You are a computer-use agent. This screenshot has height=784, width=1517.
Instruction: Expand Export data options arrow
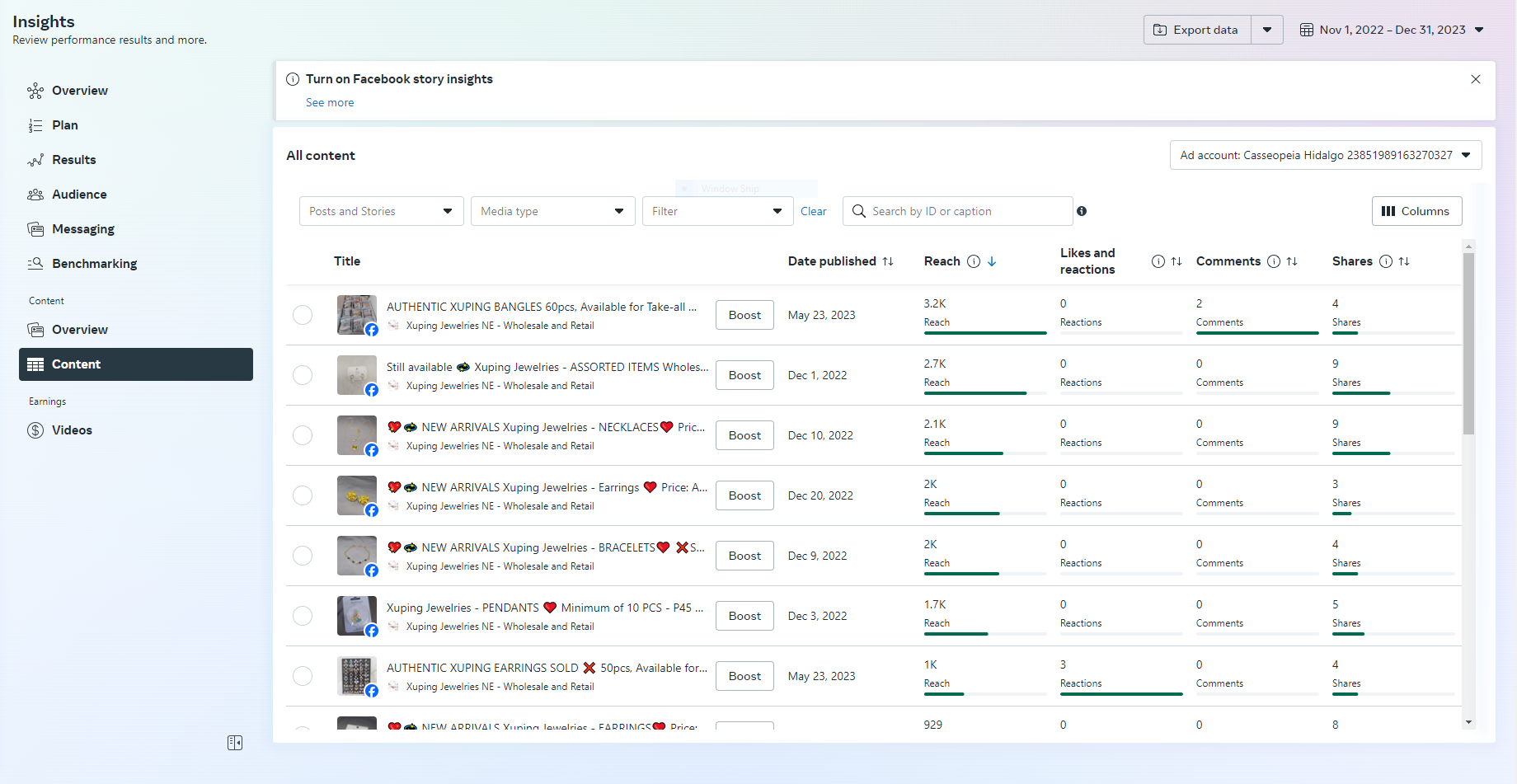[1267, 30]
